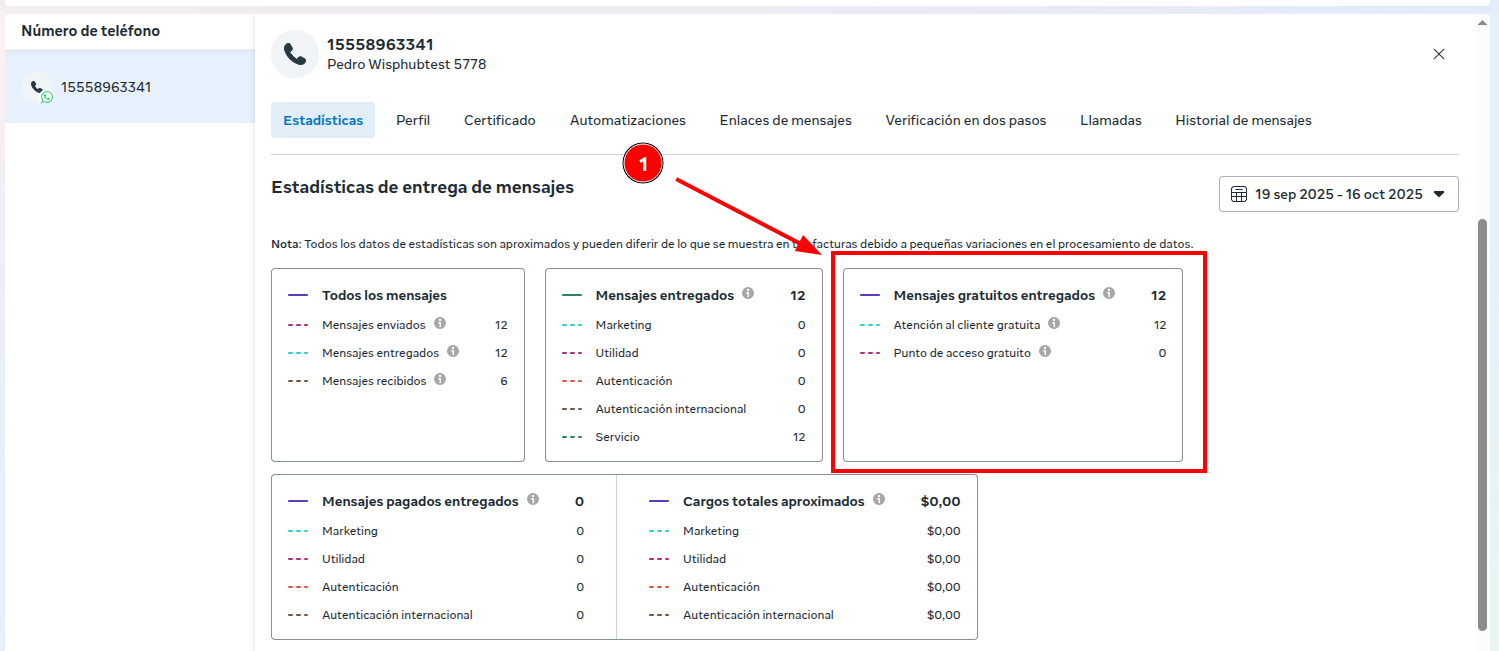Click info icon beside Mensajes recibidos
Screen dimensions: 1499x651
[441, 380]
